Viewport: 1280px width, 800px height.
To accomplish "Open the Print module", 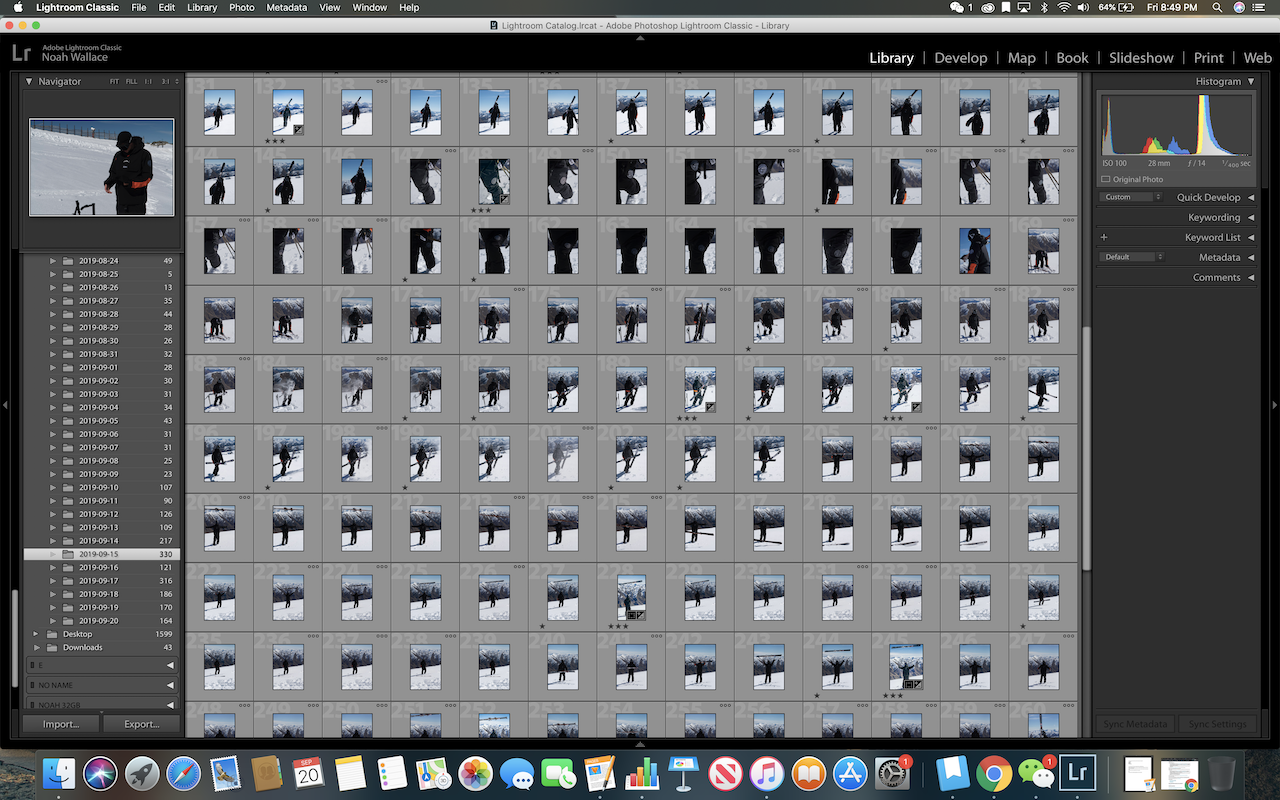I will pyautogui.click(x=1208, y=58).
